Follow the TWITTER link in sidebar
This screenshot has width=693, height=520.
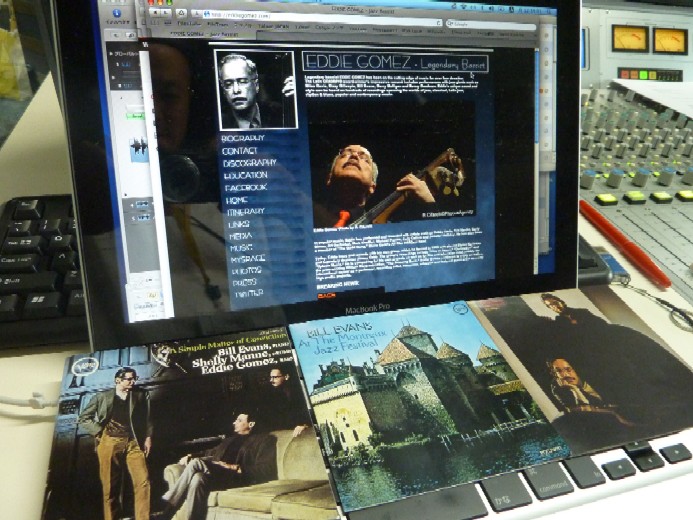[249, 293]
